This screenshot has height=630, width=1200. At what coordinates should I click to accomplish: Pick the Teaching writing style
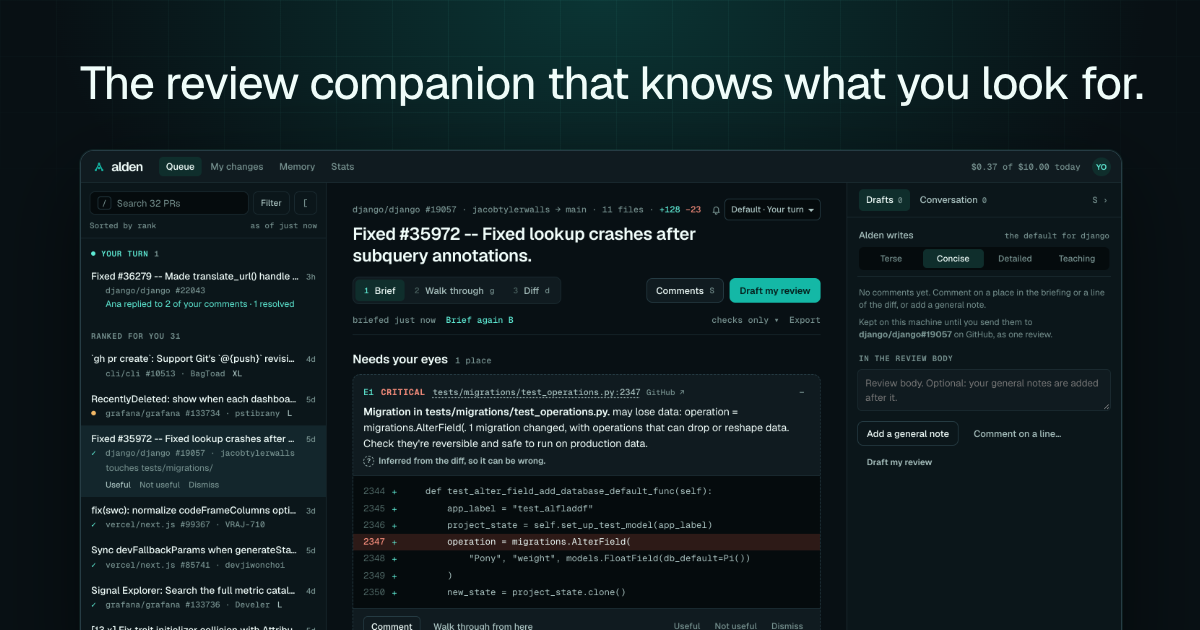click(x=1077, y=258)
